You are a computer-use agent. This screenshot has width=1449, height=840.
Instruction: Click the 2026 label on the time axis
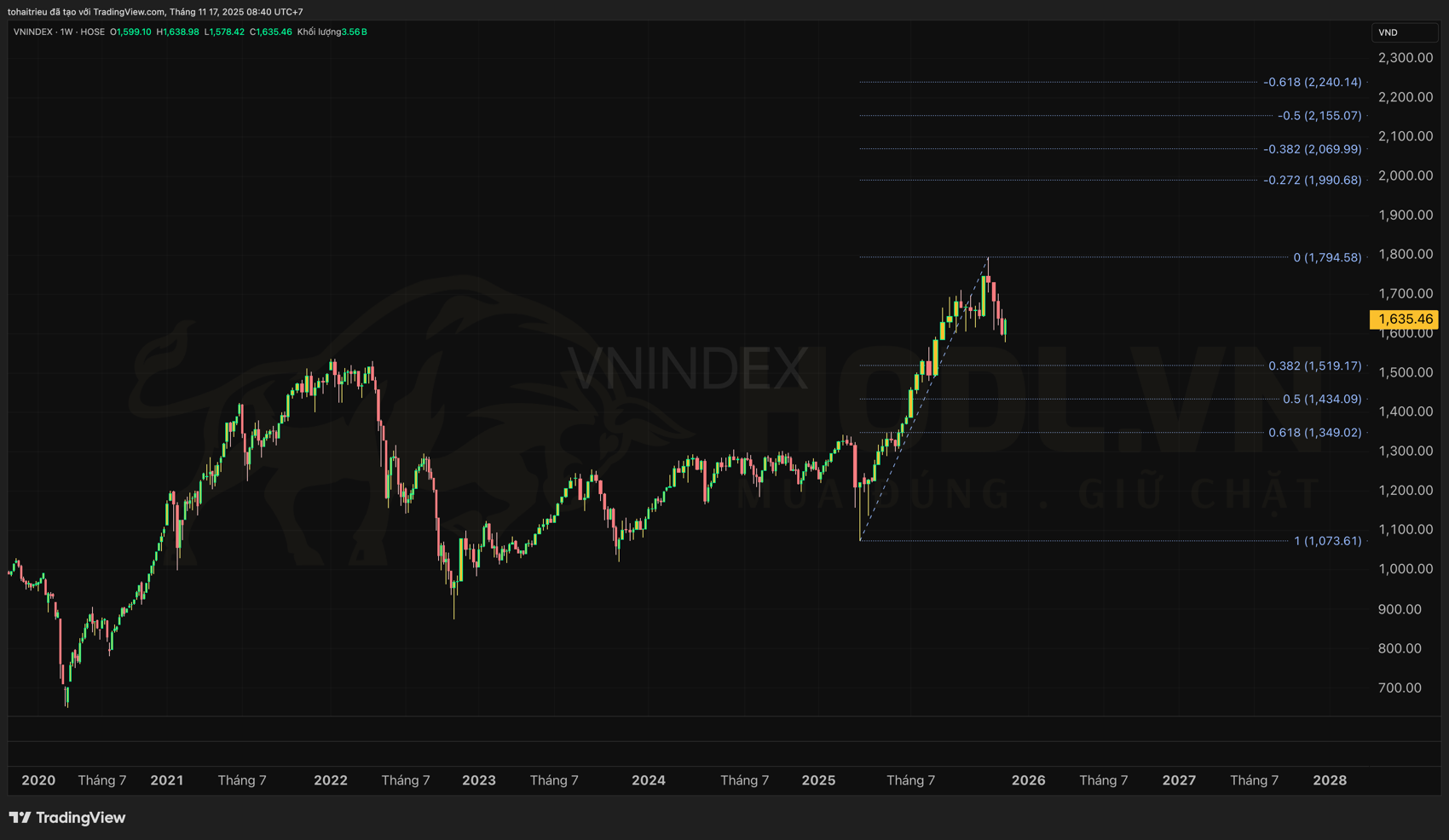click(x=1028, y=780)
